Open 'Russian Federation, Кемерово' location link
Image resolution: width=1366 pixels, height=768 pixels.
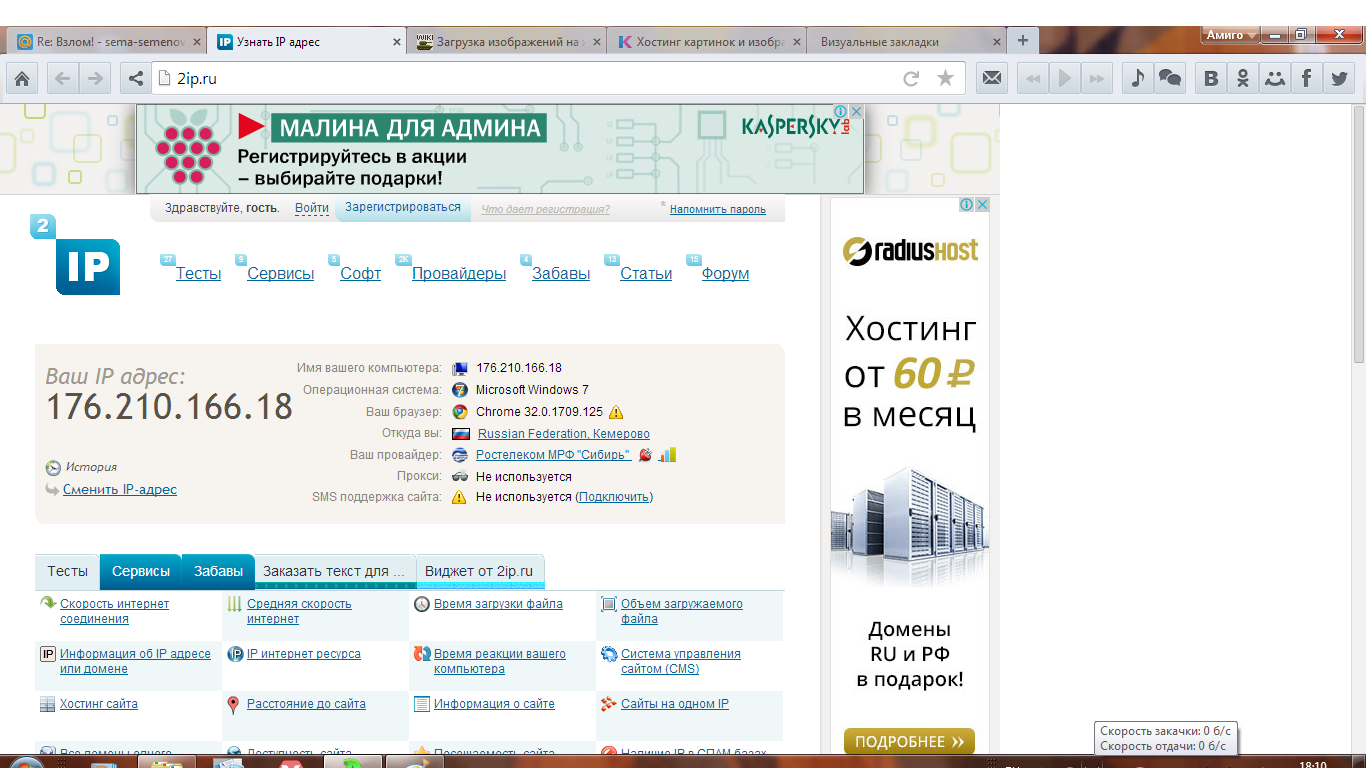tap(564, 434)
